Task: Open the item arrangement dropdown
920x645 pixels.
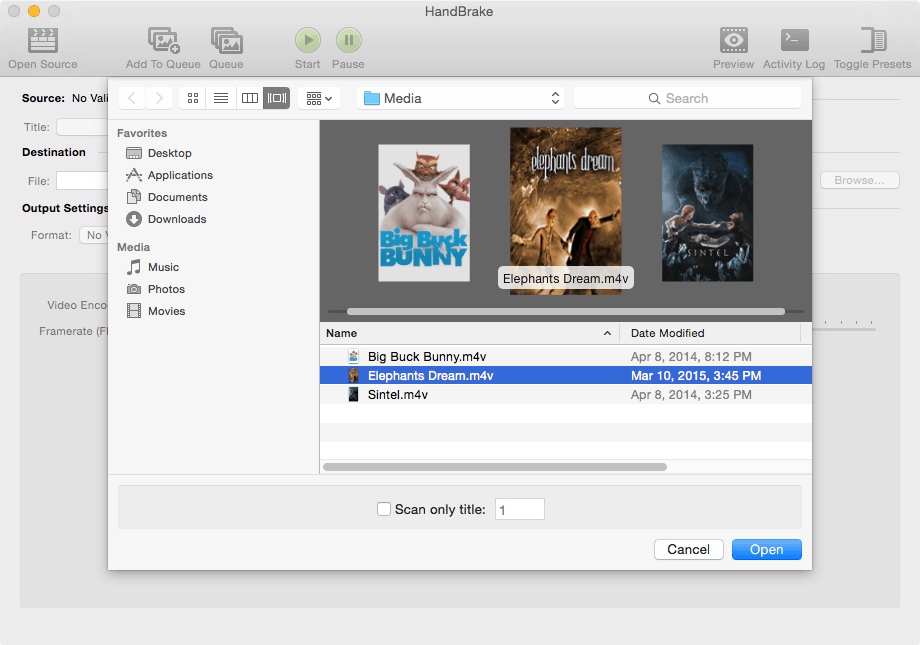Action: point(320,98)
